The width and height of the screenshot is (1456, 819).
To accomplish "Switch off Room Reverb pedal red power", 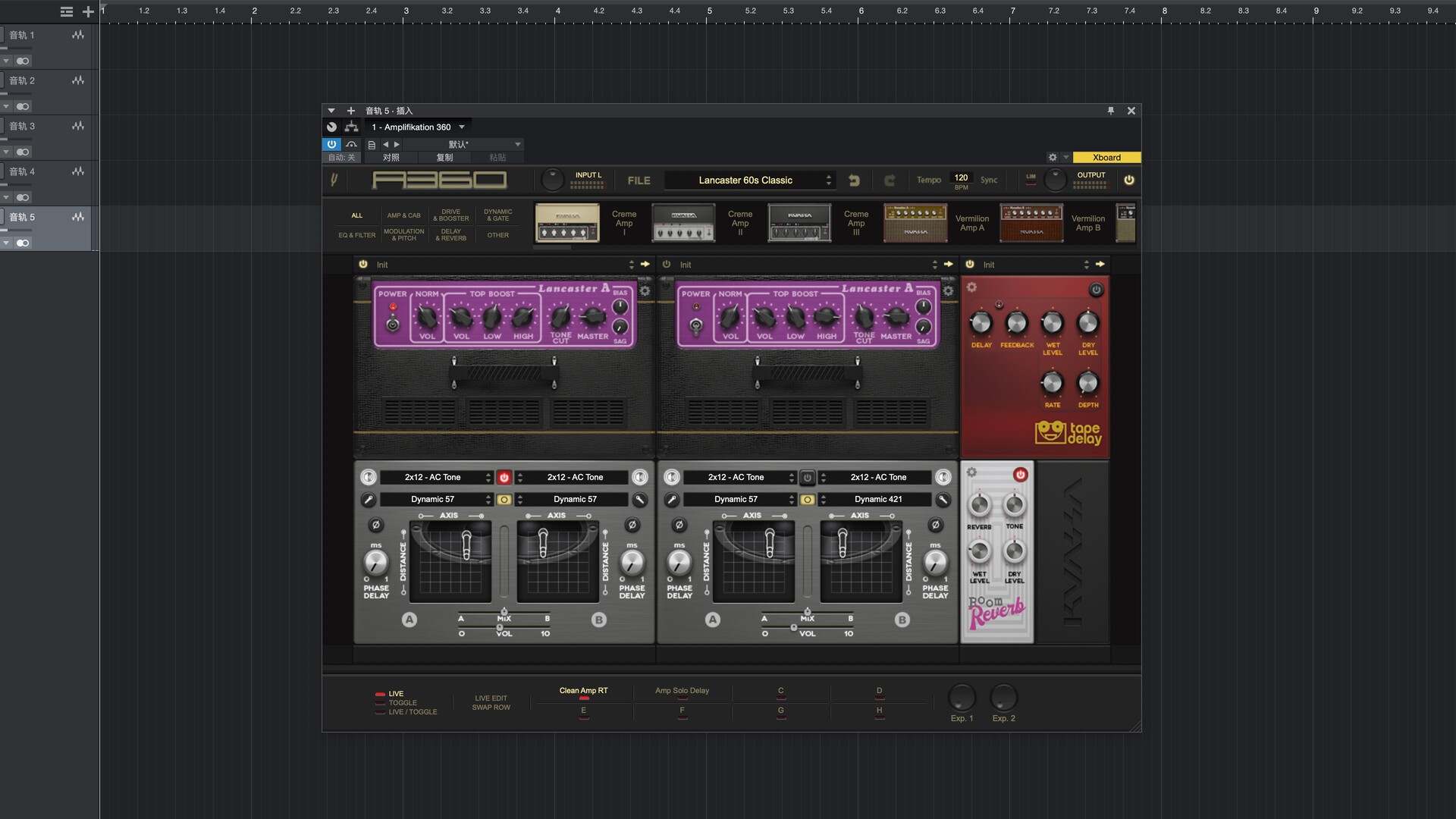I will 1020,475.
